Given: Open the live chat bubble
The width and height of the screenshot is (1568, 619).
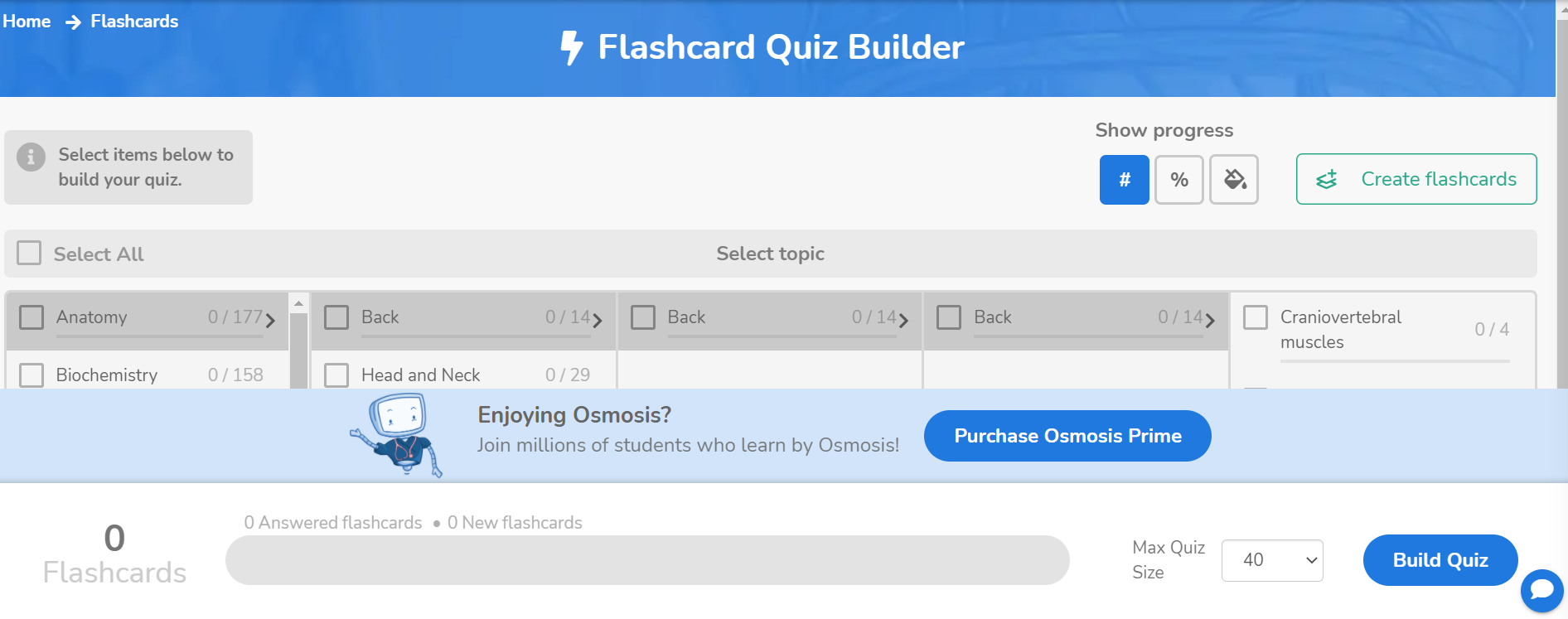Looking at the screenshot, I should tap(1541, 590).
